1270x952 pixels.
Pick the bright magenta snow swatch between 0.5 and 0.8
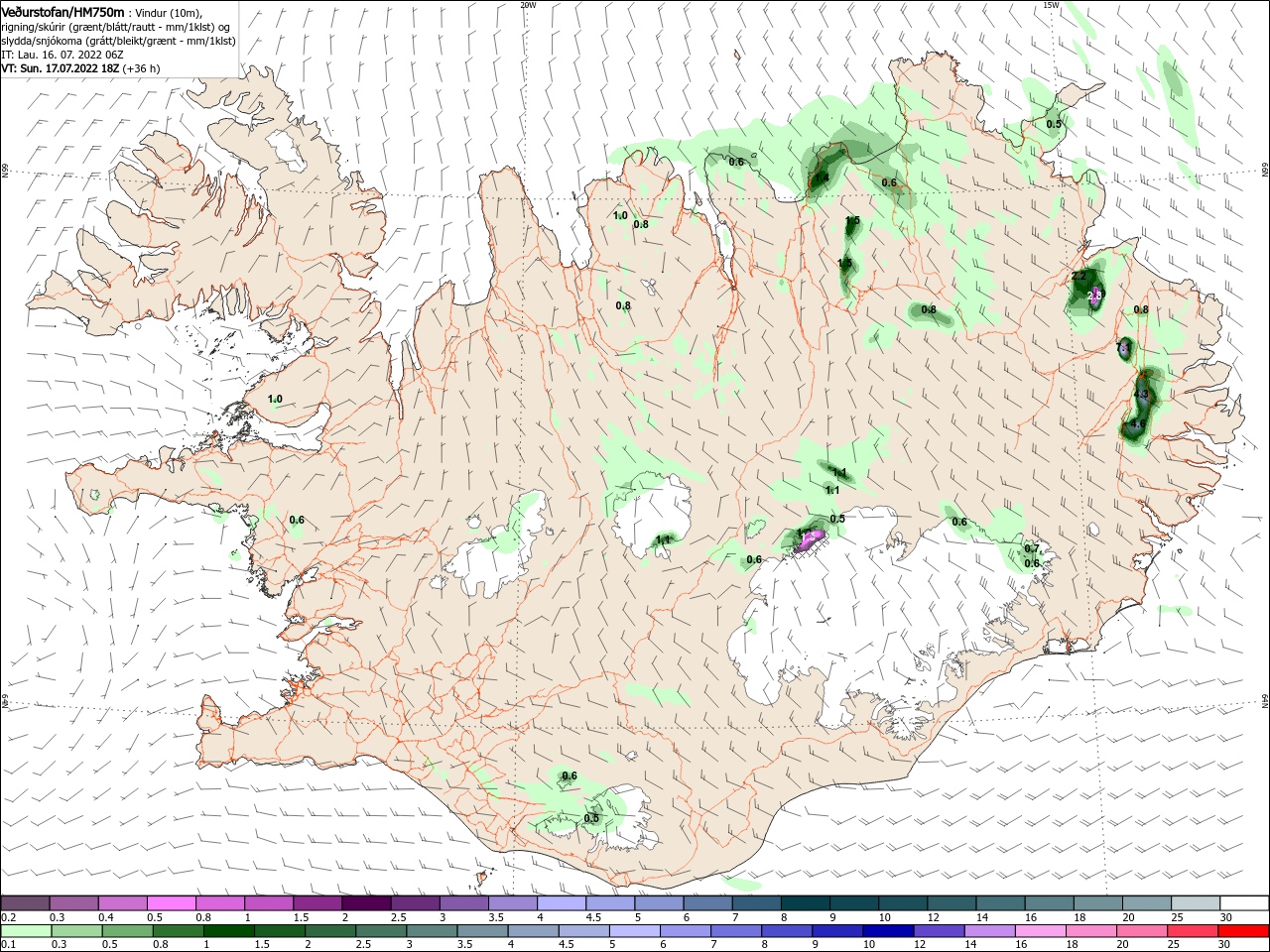click(x=172, y=903)
